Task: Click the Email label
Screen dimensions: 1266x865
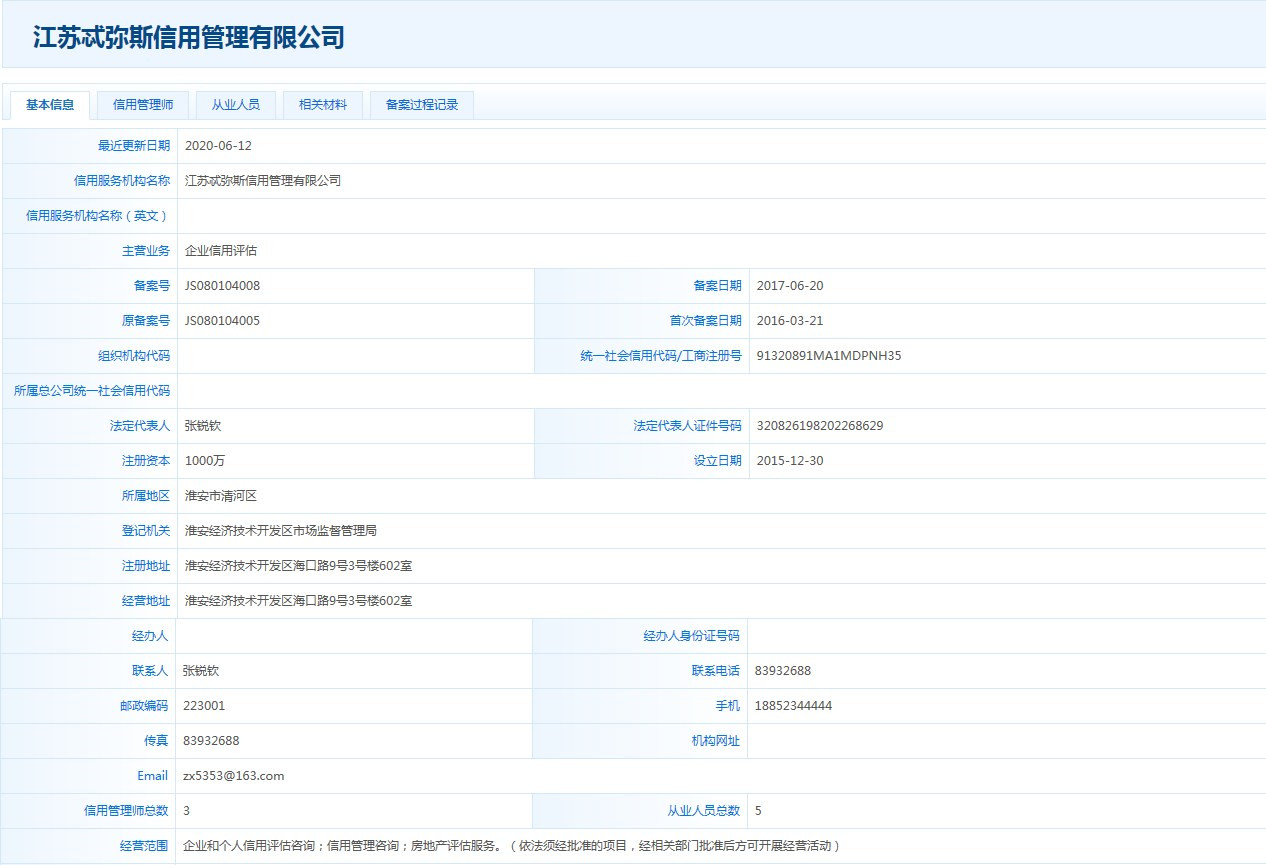Action: point(153,776)
